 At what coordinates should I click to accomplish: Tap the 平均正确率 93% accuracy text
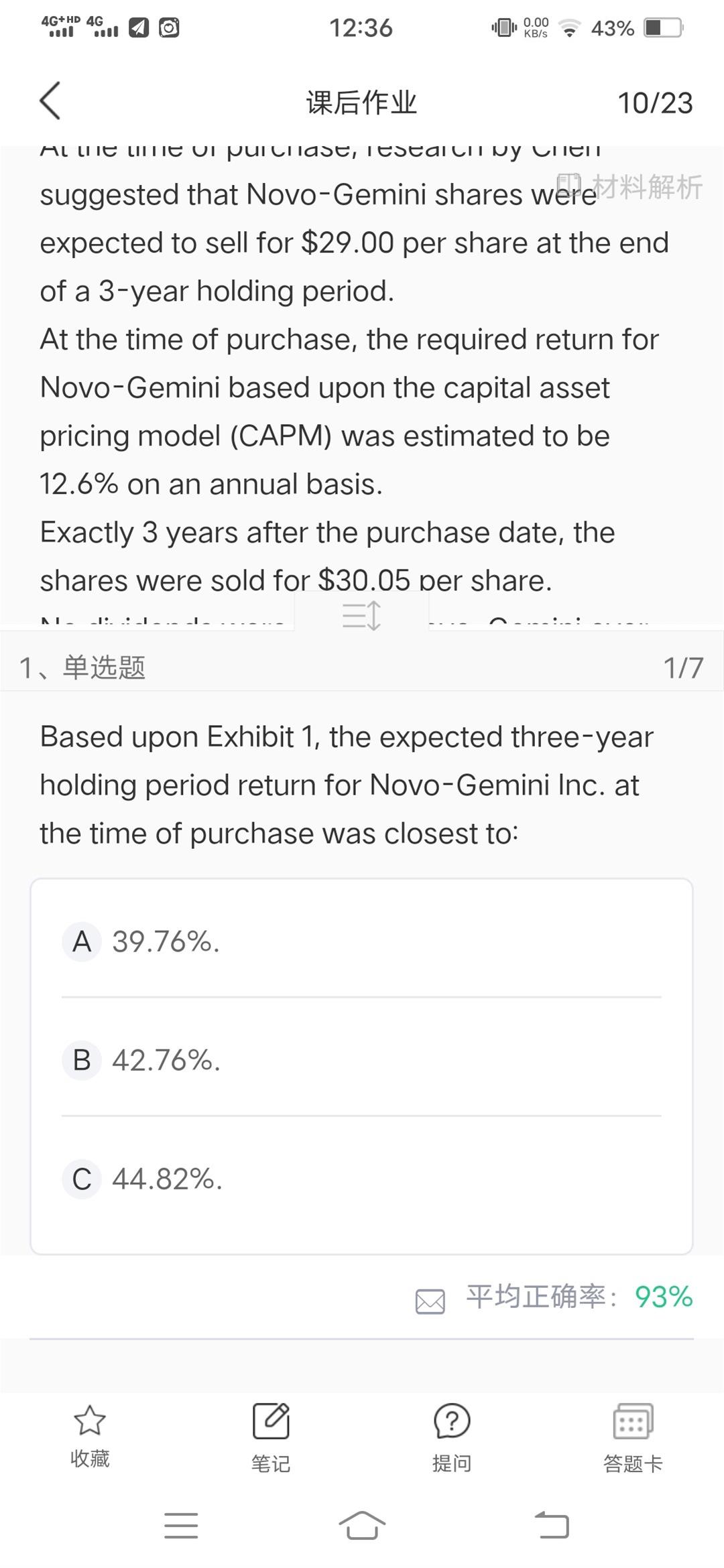[579, 1297]
